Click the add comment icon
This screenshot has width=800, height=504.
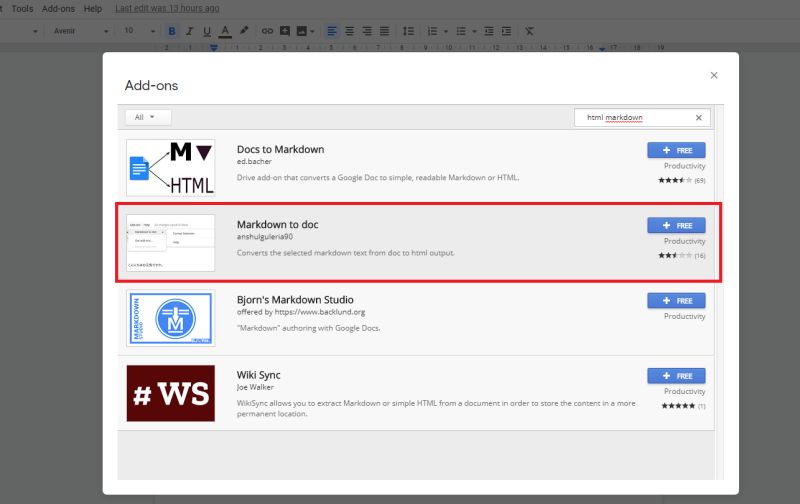tap(285, 31)
